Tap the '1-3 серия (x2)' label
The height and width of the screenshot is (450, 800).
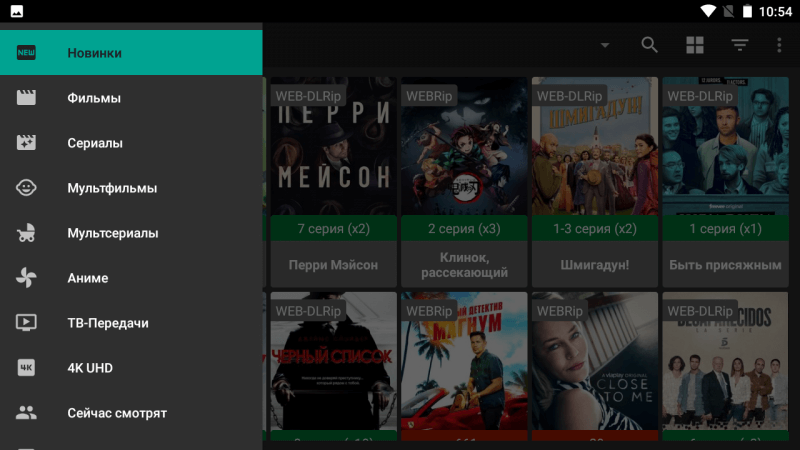coord(594,228)
